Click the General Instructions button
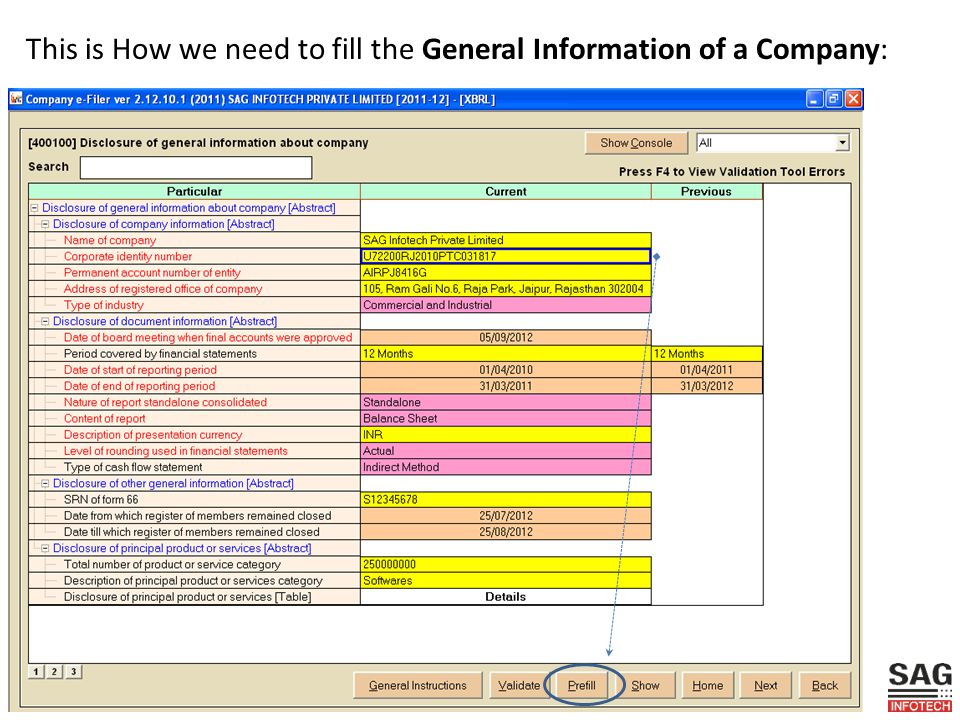This screenshot has width=960, height=720. point(418,686)
